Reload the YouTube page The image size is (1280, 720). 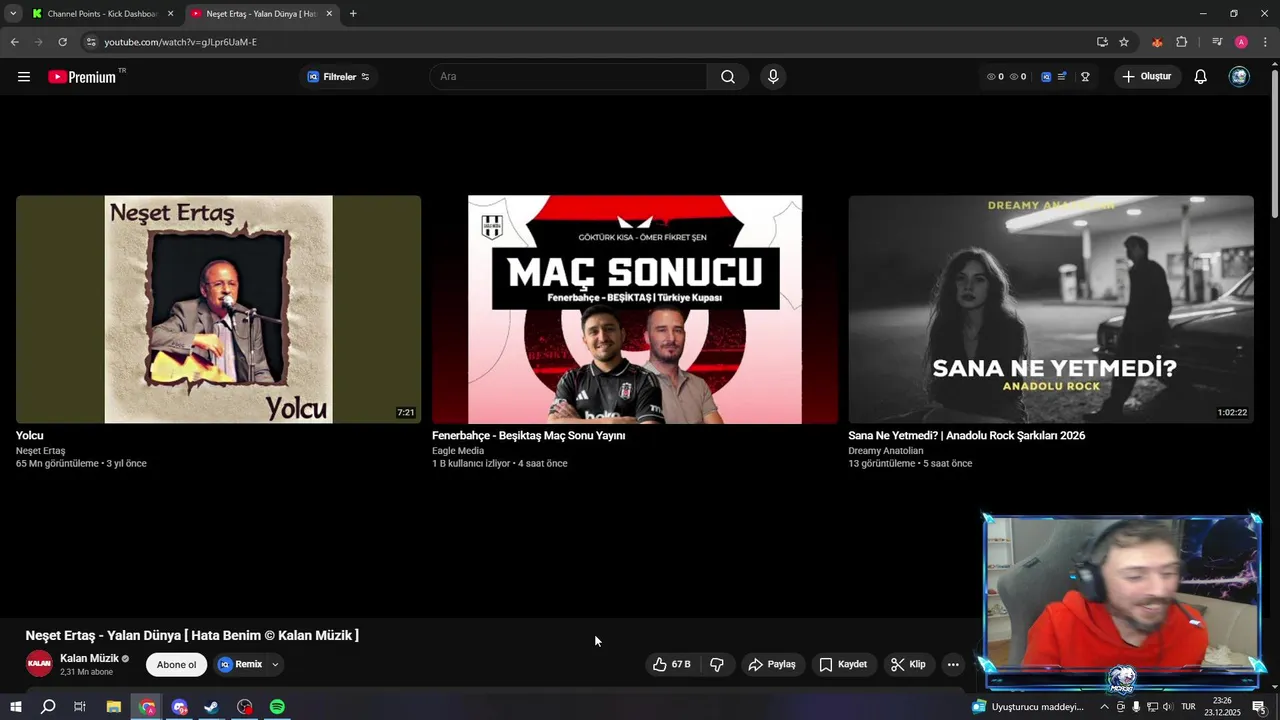coord(62,42)
